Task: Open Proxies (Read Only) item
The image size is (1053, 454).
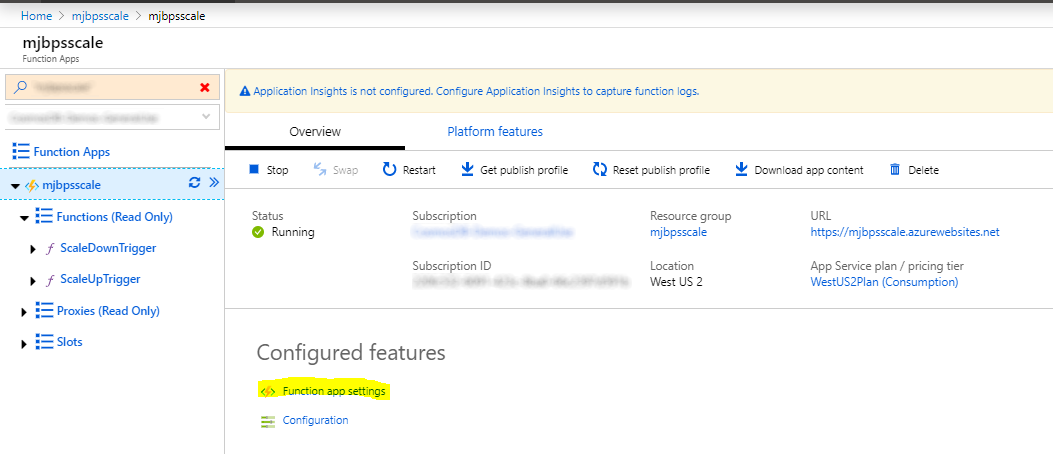Action: click(108, 311)
